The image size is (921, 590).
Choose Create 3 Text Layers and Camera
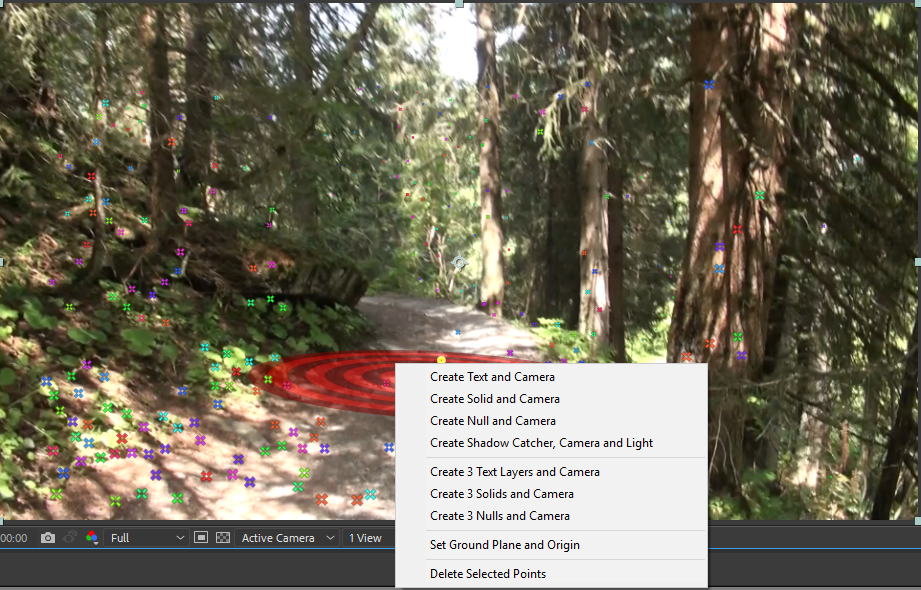pyautogui.click(x=551, y=472)
